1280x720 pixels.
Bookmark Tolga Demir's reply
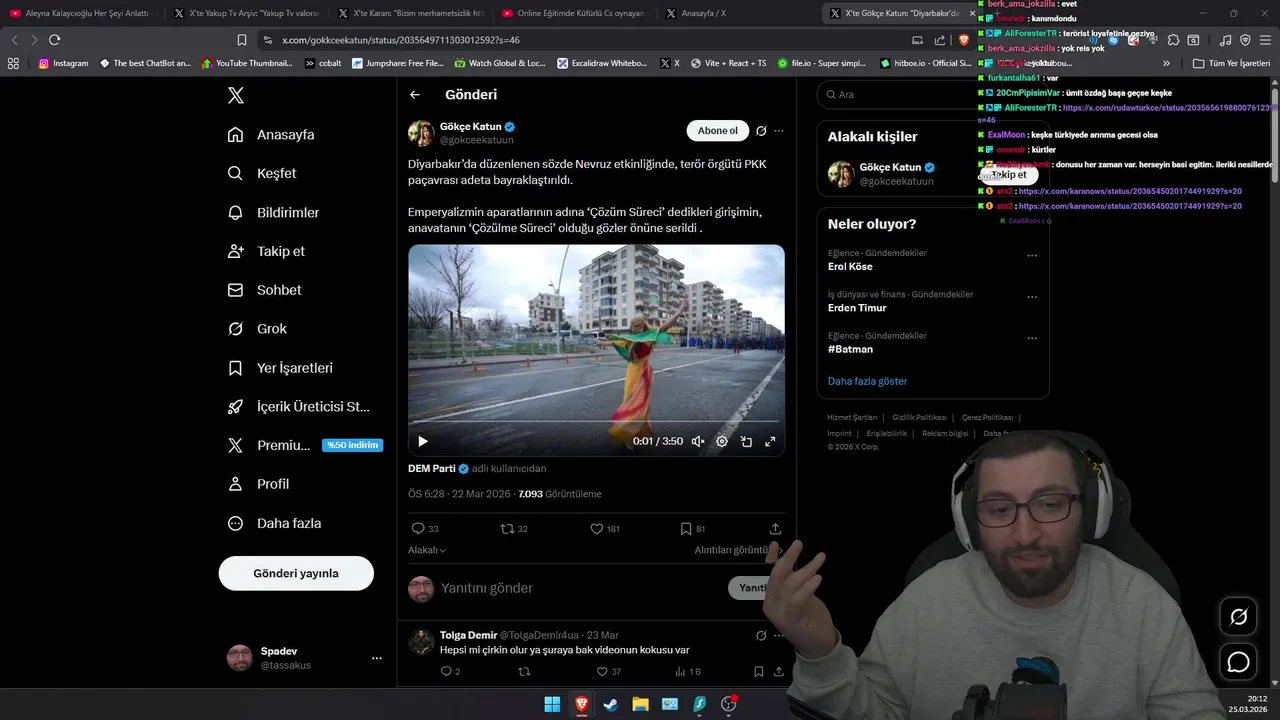(x=758, y=672)
